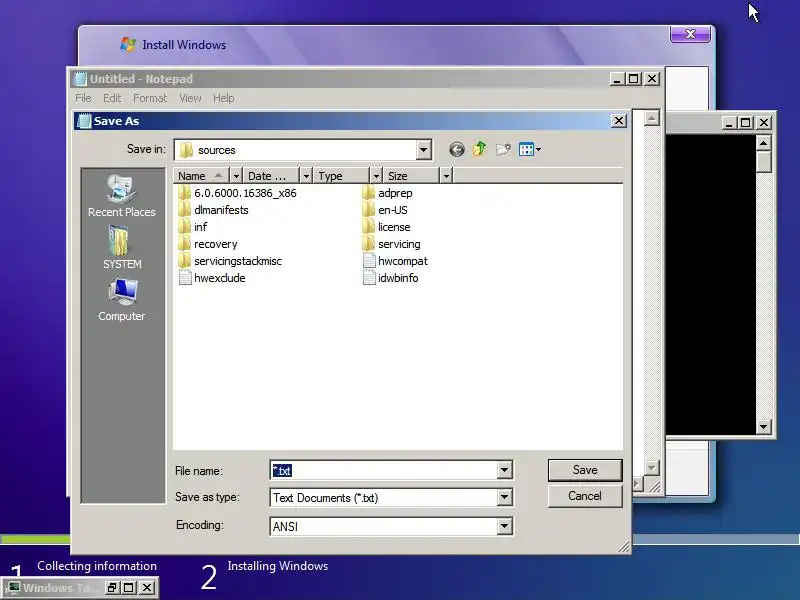This screenshot has width=800, height=600.
Task: Go back using the round Back icon
Action: click(457, 149)
